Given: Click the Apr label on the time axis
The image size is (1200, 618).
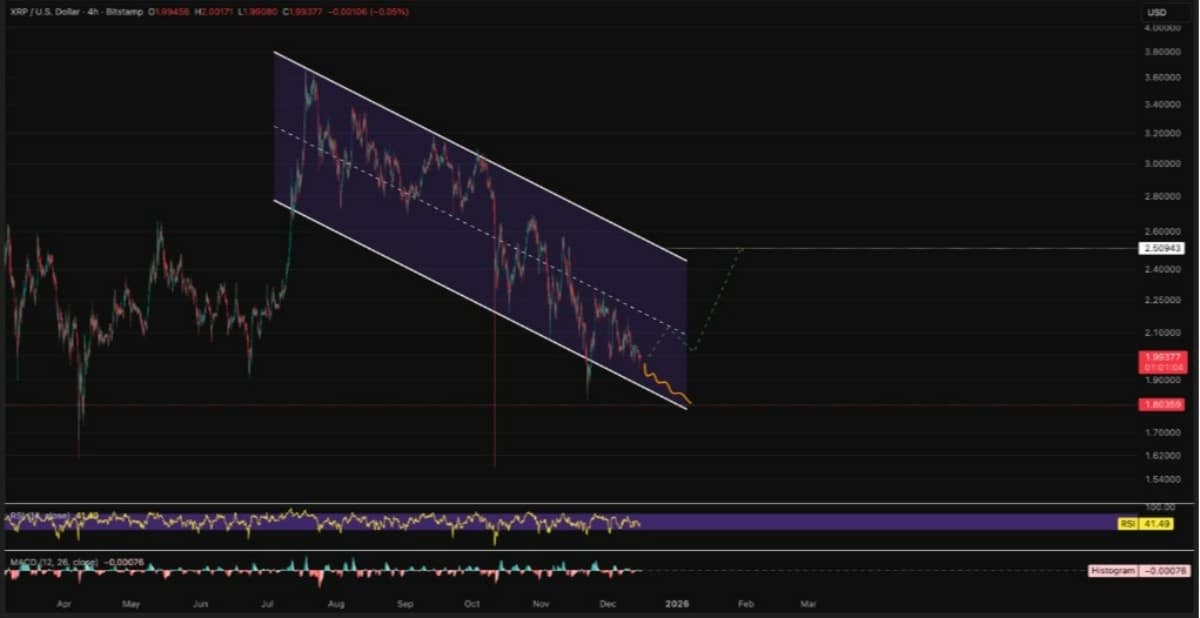Looking at the screenshot, I should point(63,604).
